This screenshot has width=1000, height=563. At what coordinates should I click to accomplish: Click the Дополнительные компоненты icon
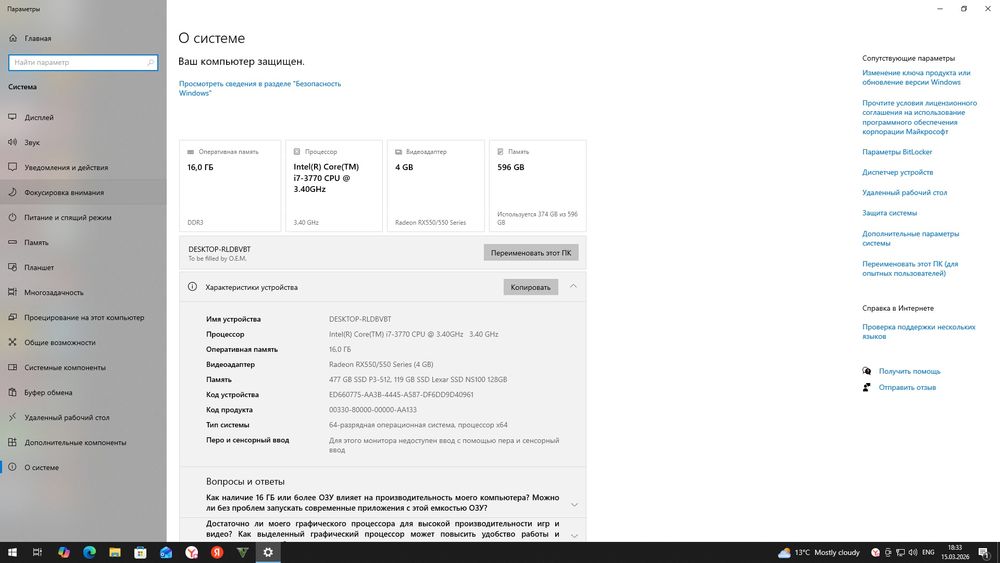(x=12, y=442)
